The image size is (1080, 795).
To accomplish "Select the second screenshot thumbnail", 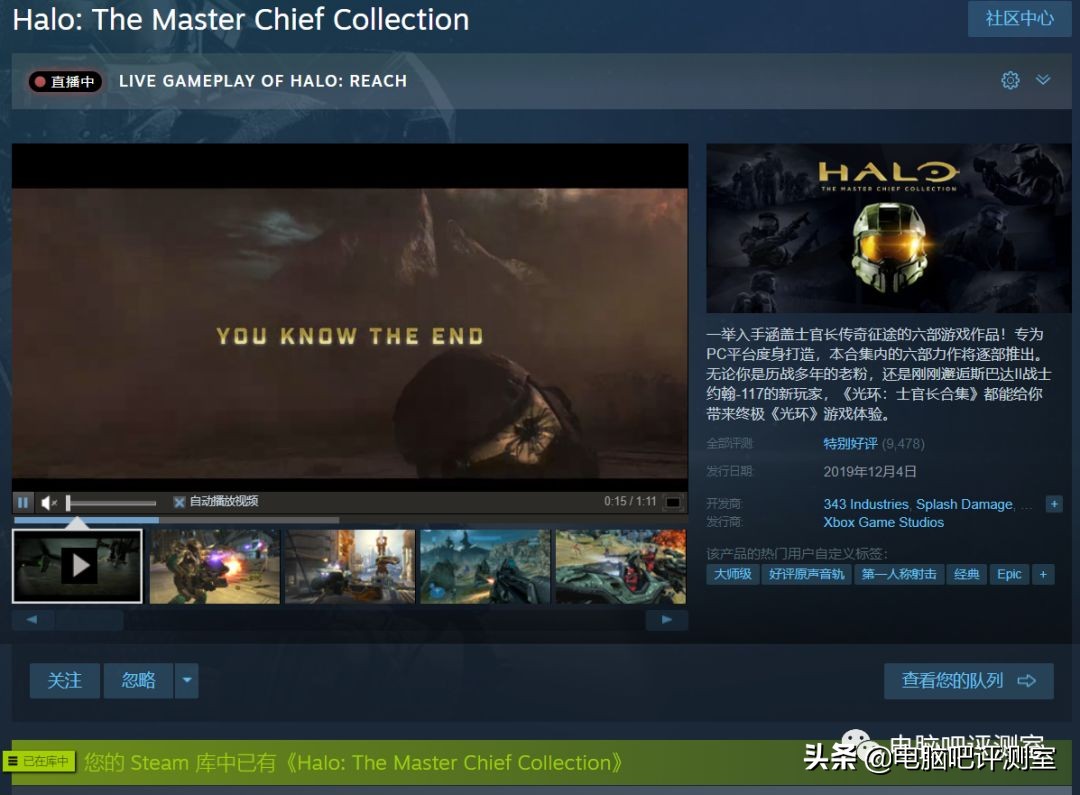I will 215,566.
